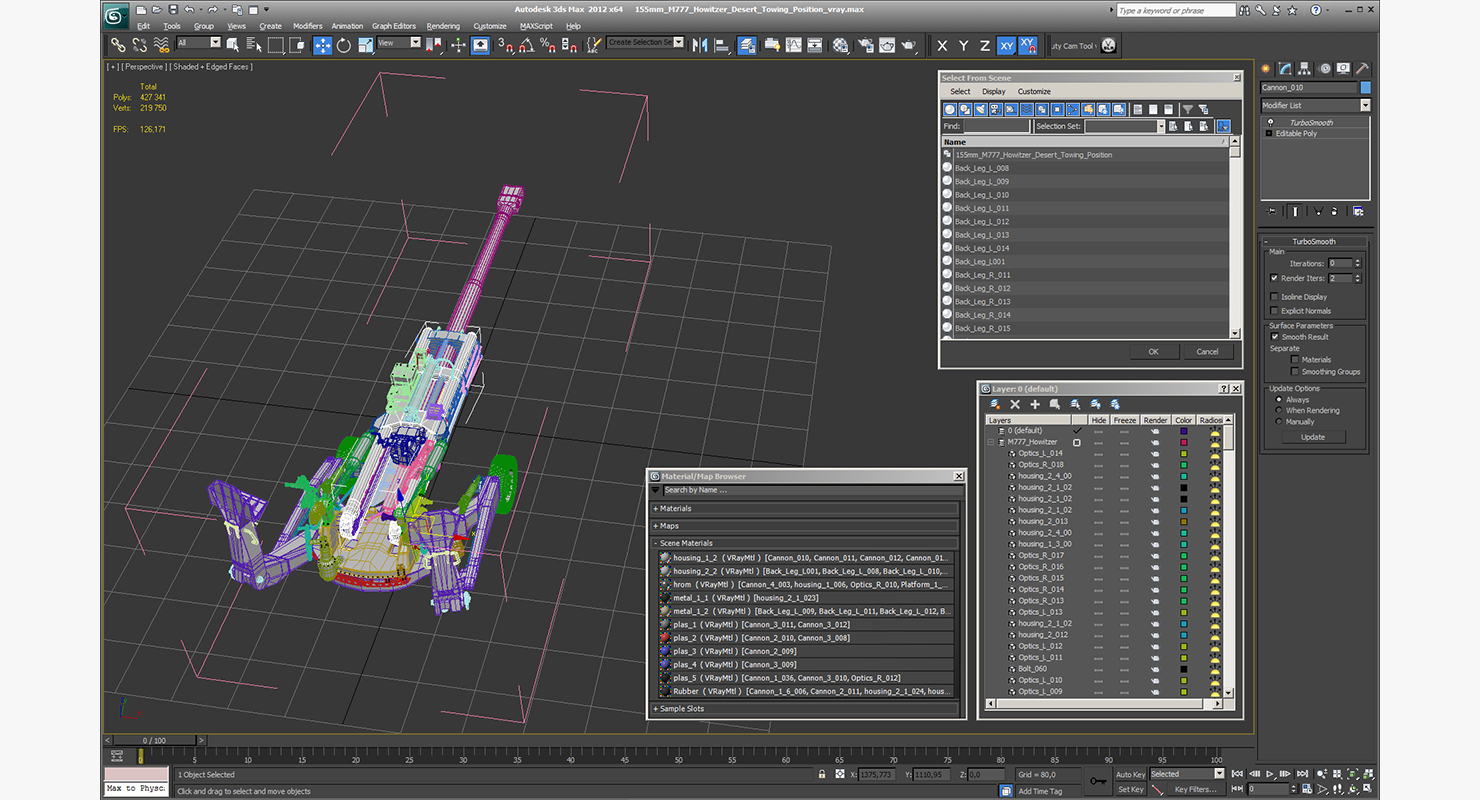Click the Align tool icon
Screen dimensions: 1480x800
click(x=721, y=45)
